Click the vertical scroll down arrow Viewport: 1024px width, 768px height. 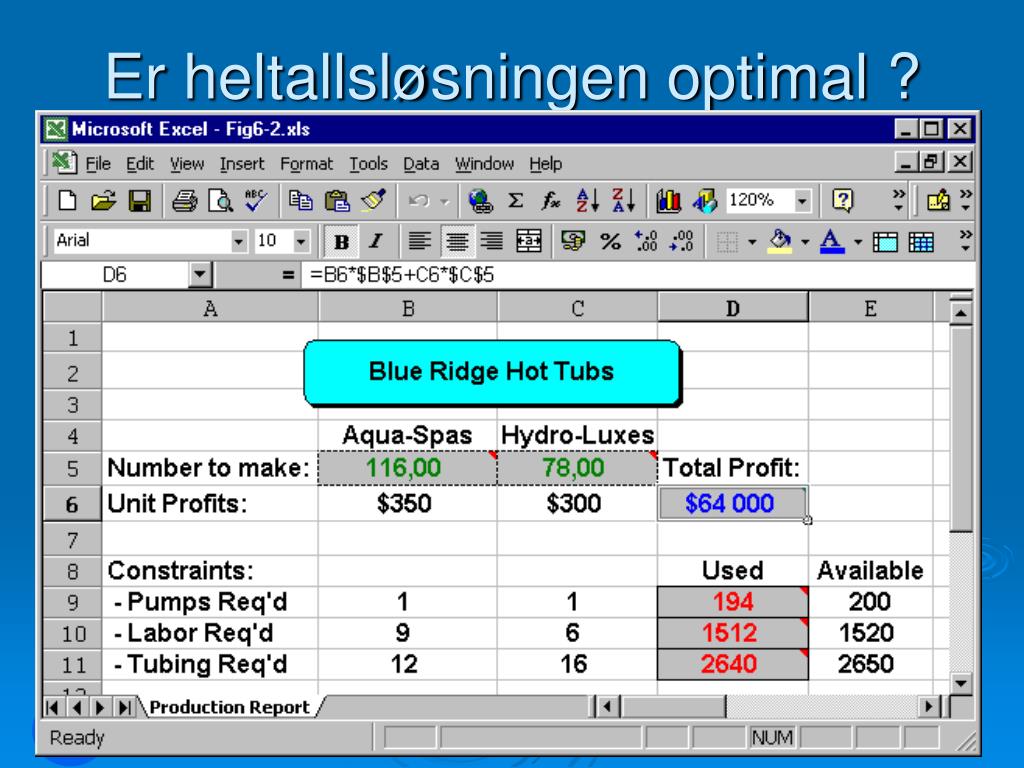(961, 683)
